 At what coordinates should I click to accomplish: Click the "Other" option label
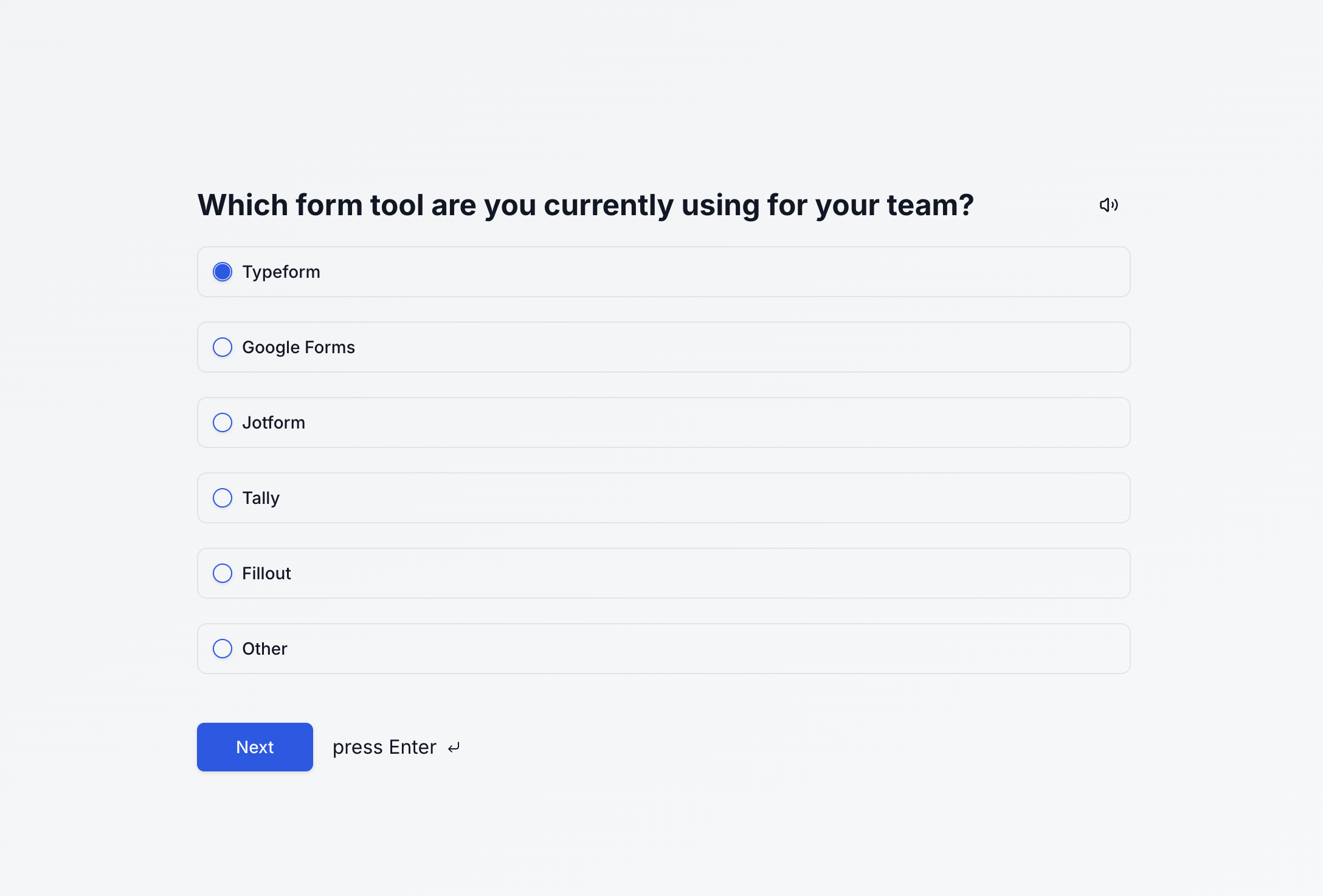[x=264, y=649]
